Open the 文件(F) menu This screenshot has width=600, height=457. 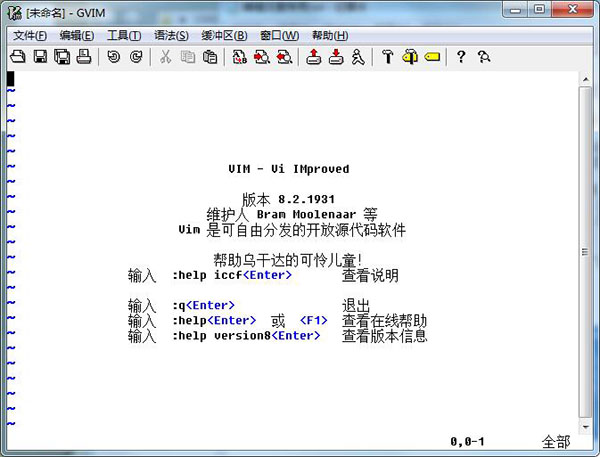click(30, 36)
